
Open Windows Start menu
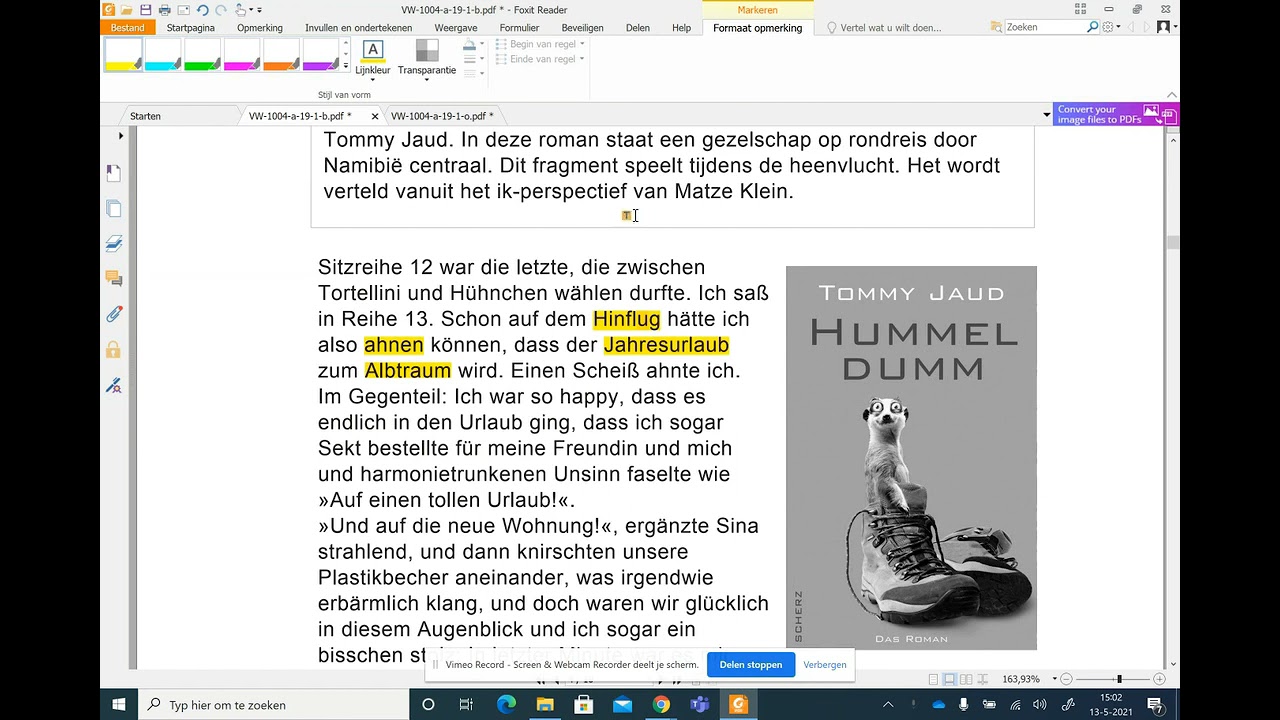(119, 705)
